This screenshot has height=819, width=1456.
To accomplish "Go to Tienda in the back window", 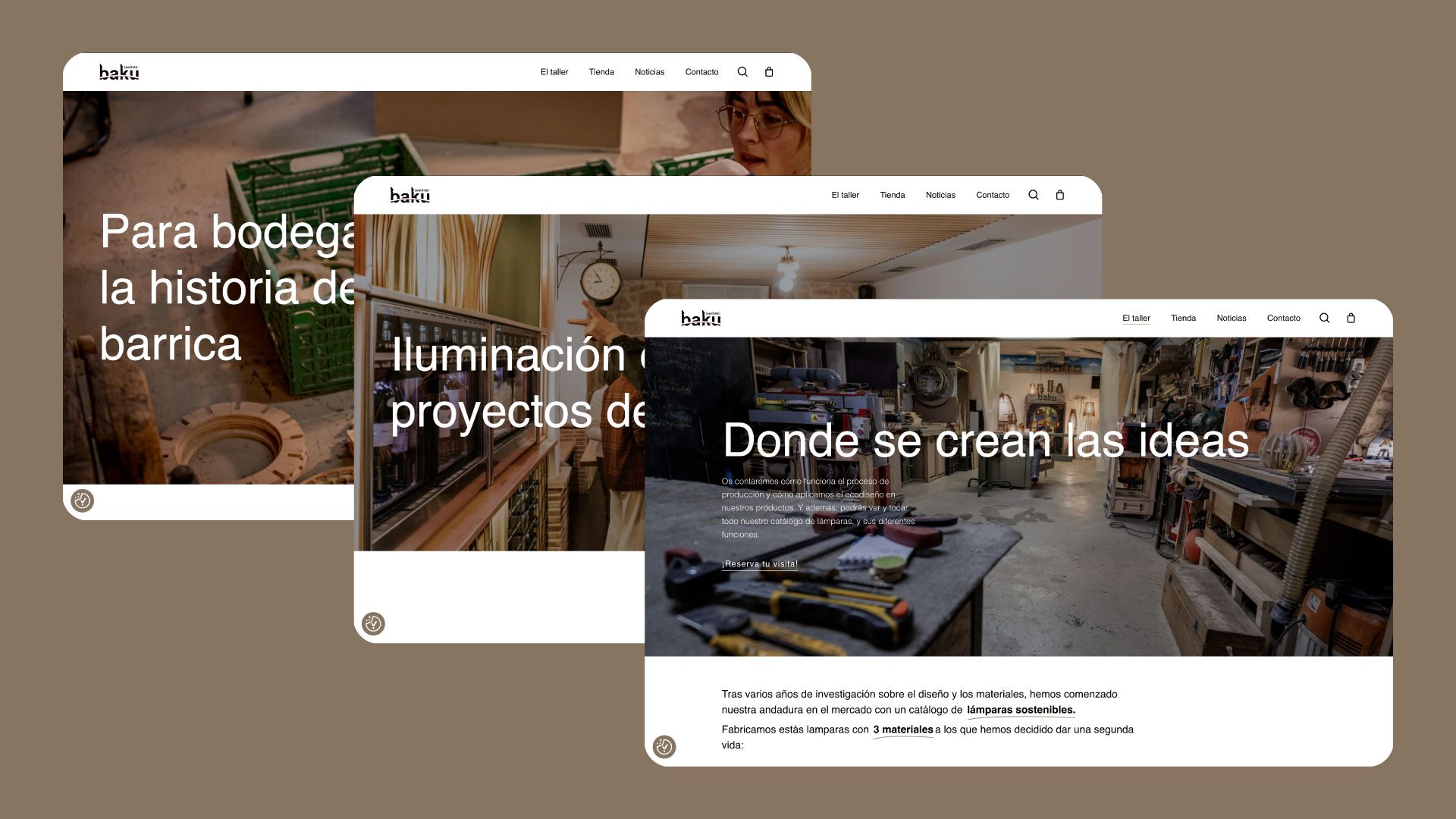I will (601, 72).
